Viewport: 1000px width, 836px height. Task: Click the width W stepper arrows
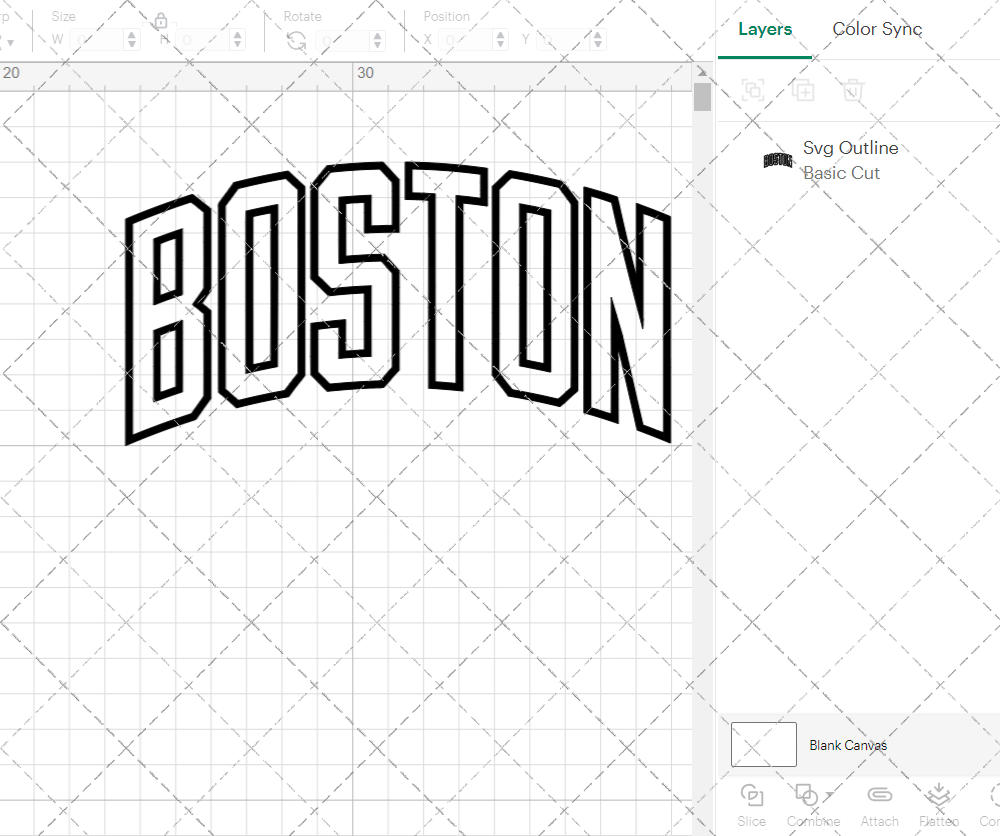(131, 40)
